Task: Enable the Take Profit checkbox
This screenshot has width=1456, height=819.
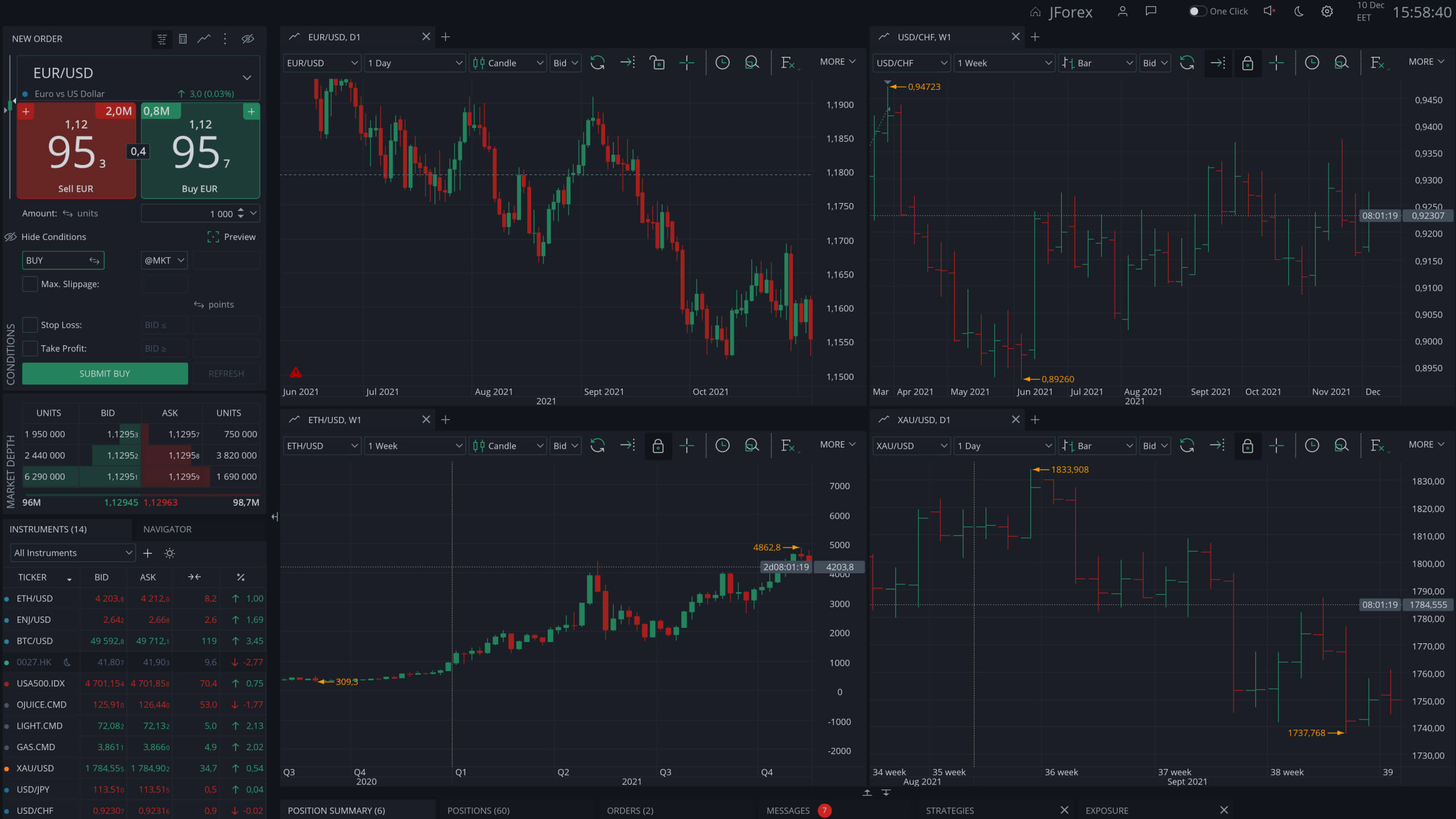Action: [x=30, y=348]
